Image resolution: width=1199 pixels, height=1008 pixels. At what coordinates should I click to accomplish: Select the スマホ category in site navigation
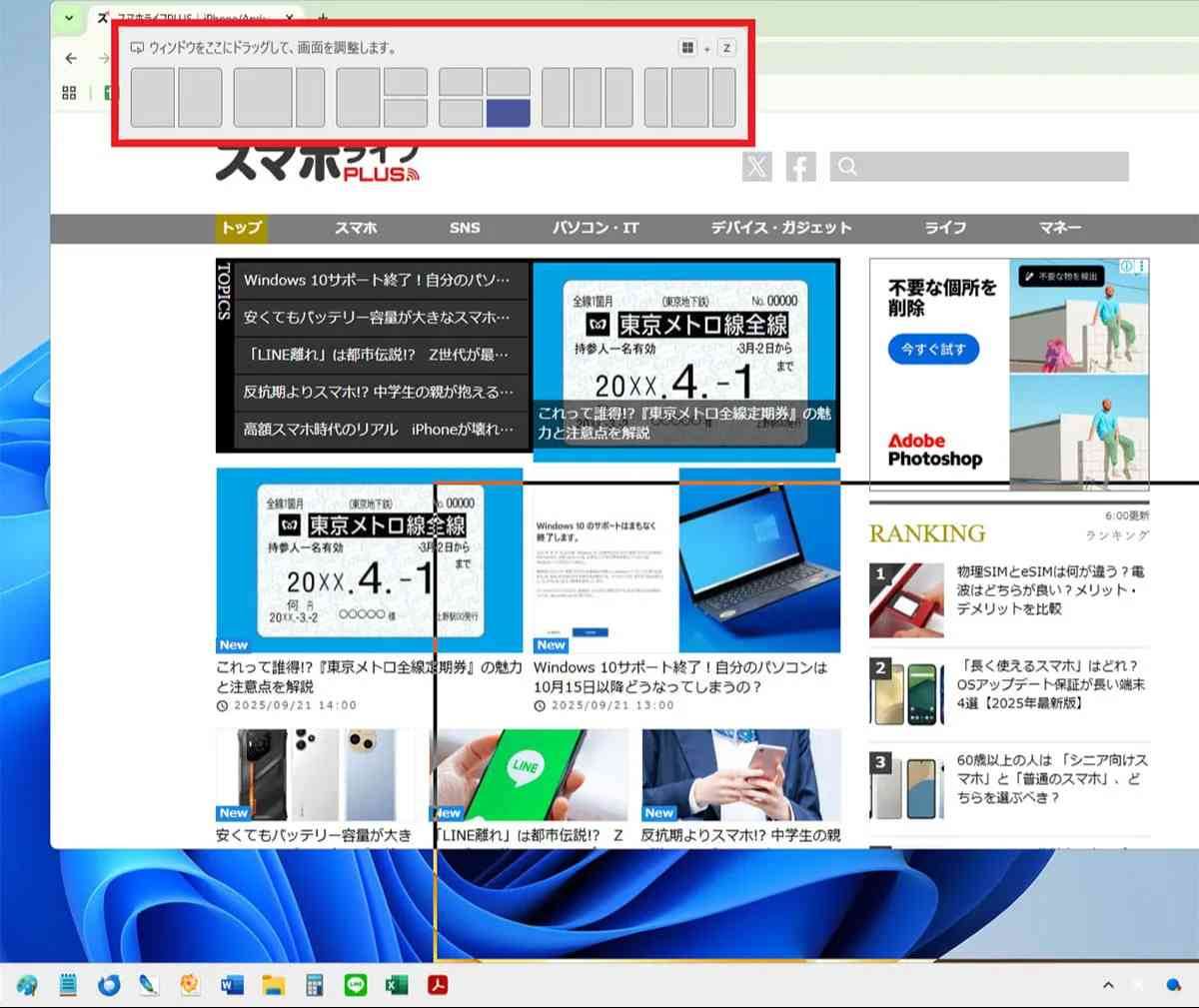tap(356, 228)
